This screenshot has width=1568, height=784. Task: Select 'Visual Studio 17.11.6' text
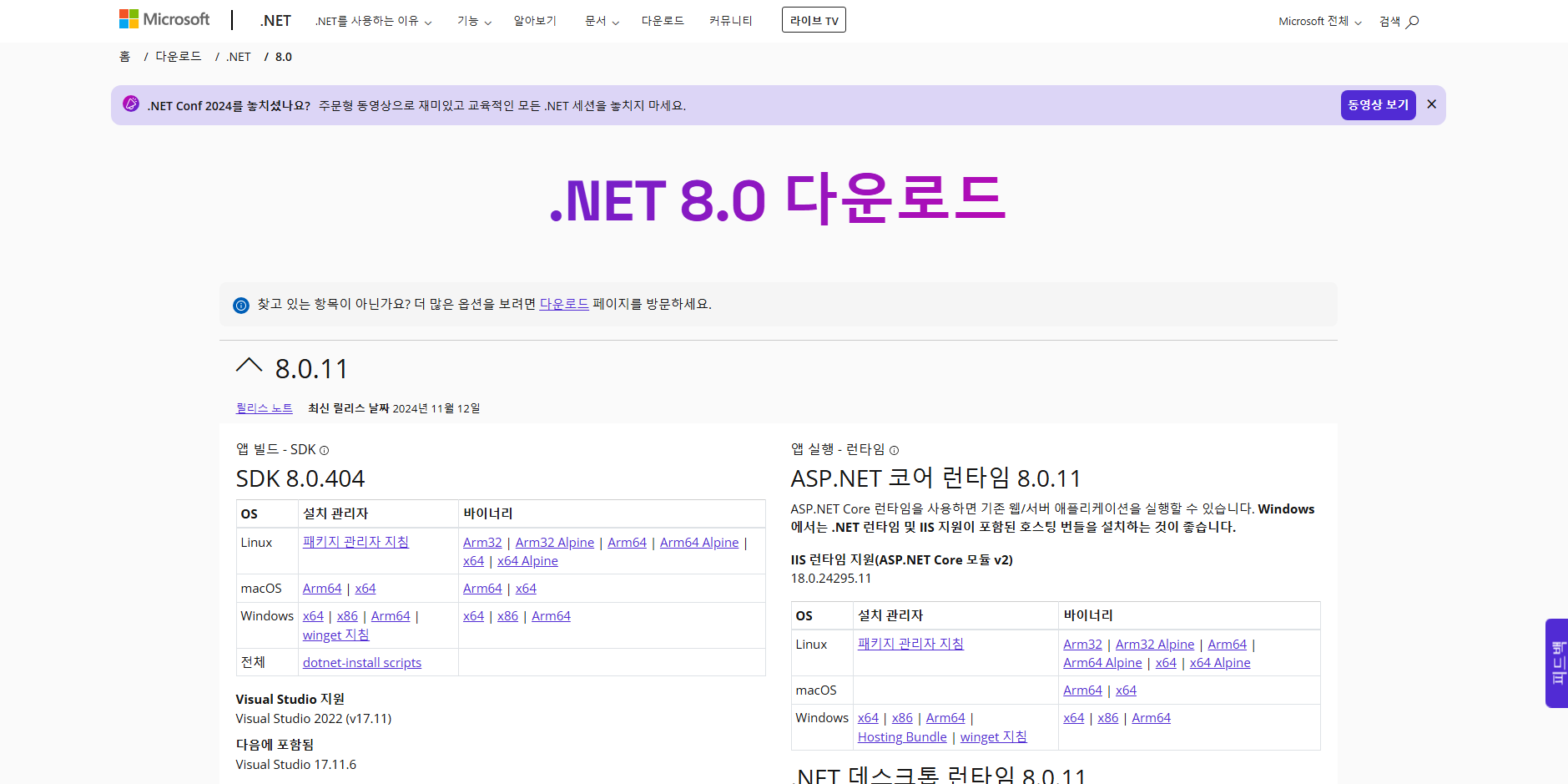pyautogui.click(x=296, y=765)
